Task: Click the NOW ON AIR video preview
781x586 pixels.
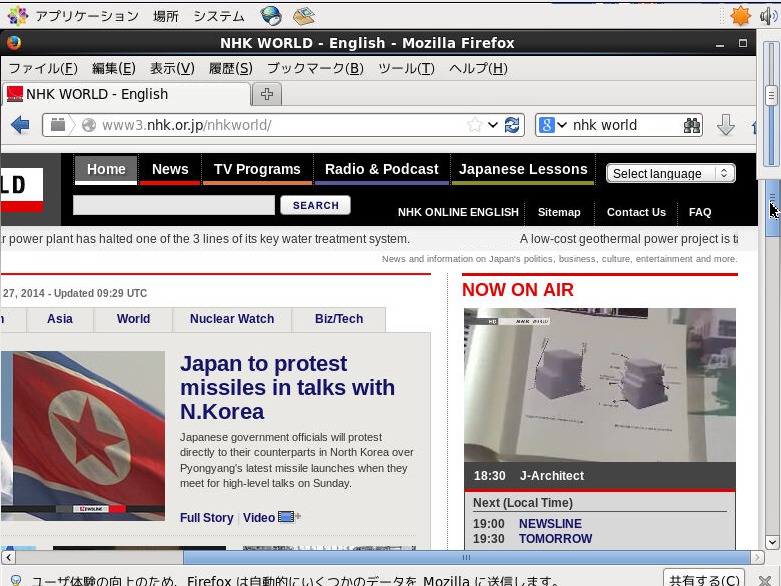Action: pos(600,385)
